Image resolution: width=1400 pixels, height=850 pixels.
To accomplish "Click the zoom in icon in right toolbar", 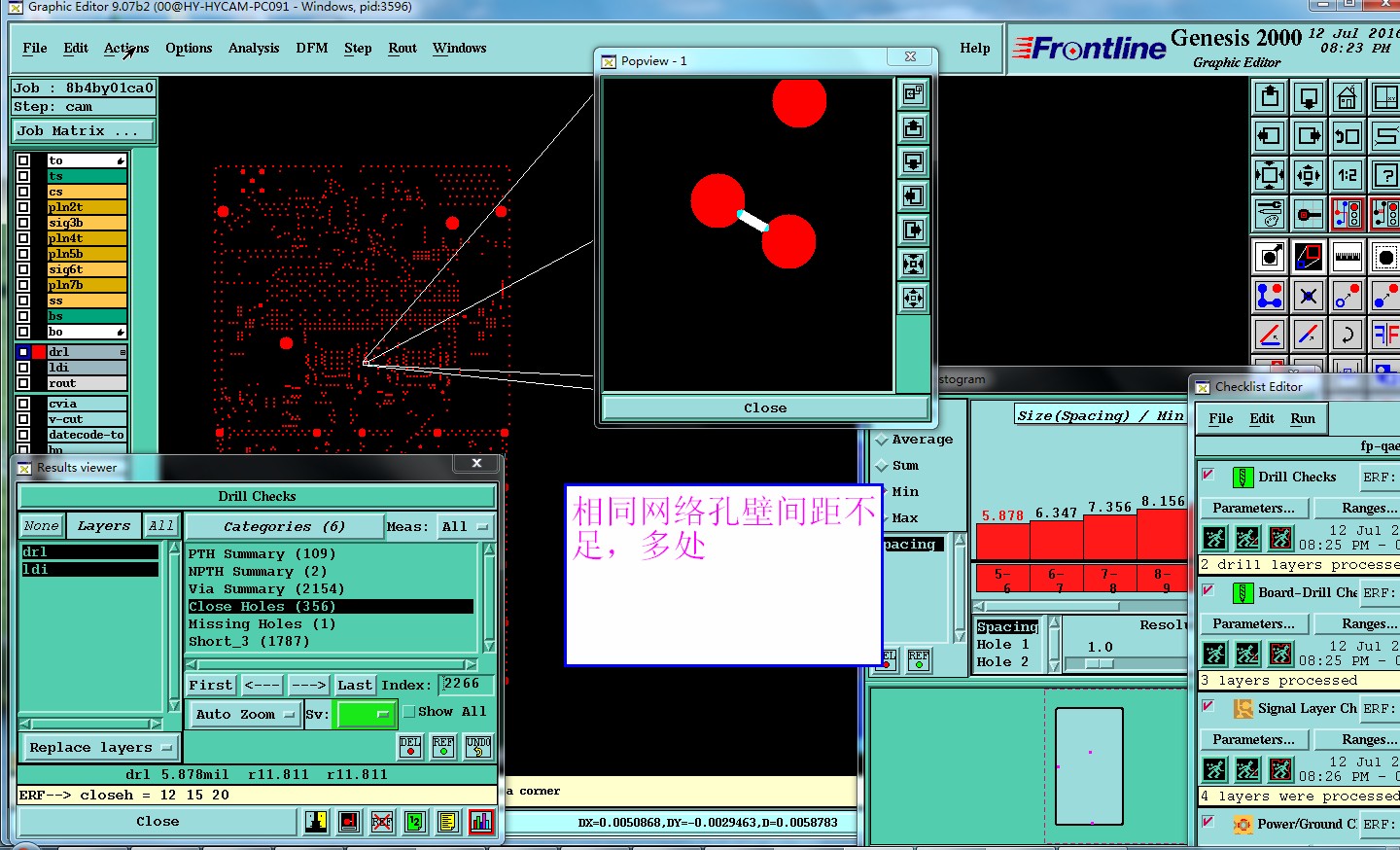I will pos(1270,175).
